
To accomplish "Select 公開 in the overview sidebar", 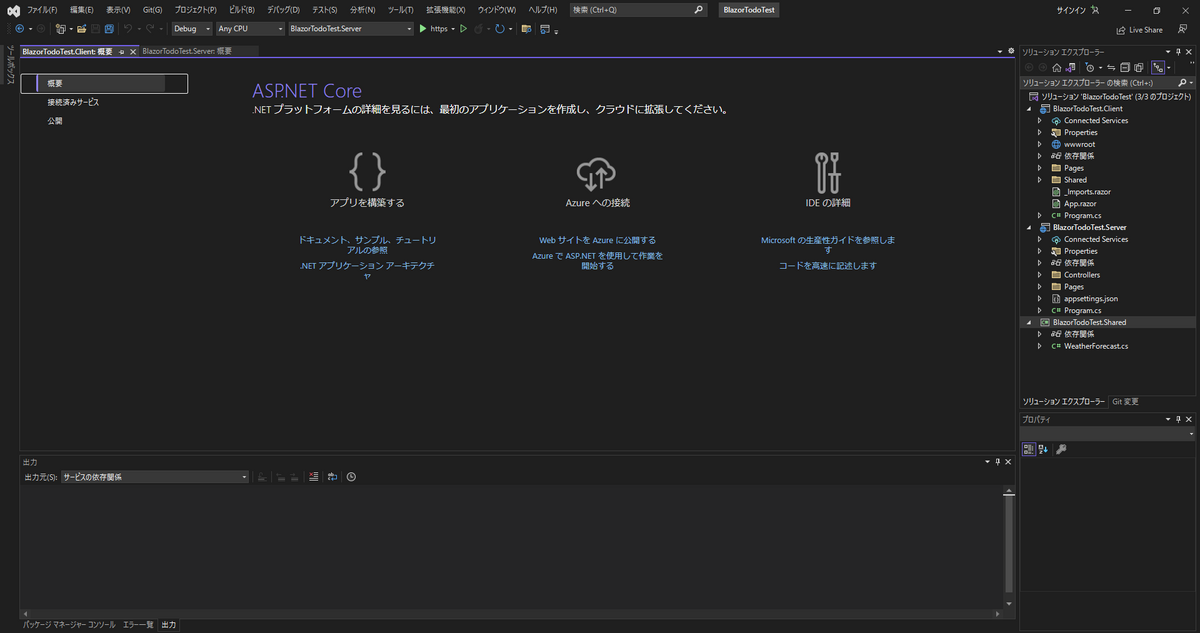I will [55, 121].
